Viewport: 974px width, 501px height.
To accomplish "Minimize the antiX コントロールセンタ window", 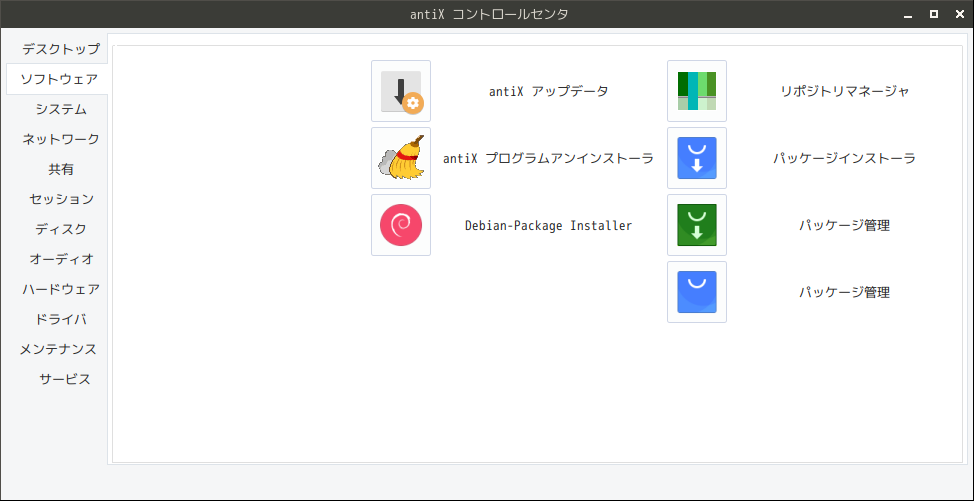I will click(908, 14).
